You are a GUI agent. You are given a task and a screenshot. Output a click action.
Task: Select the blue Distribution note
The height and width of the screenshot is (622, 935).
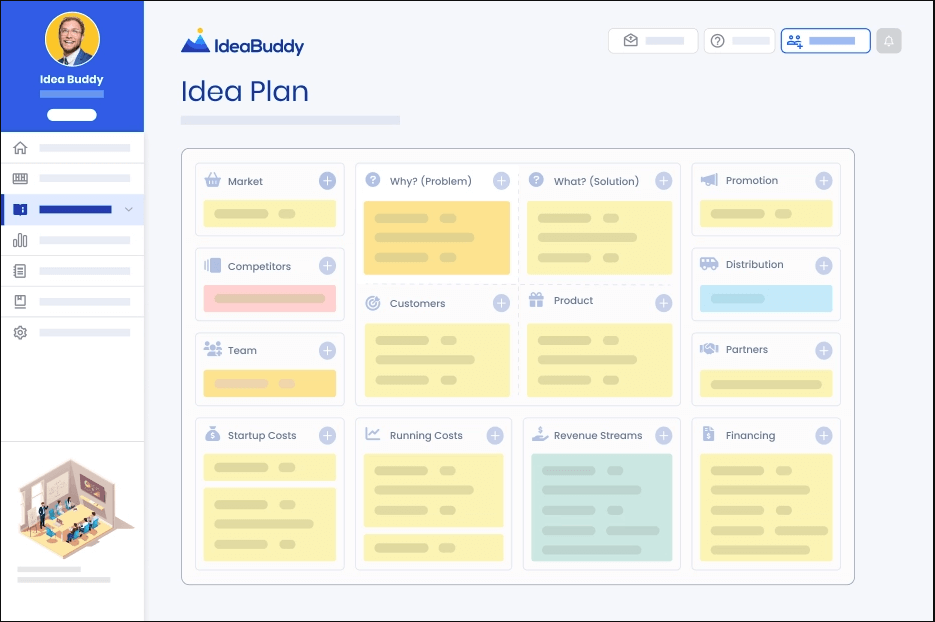tap(765, 298)
